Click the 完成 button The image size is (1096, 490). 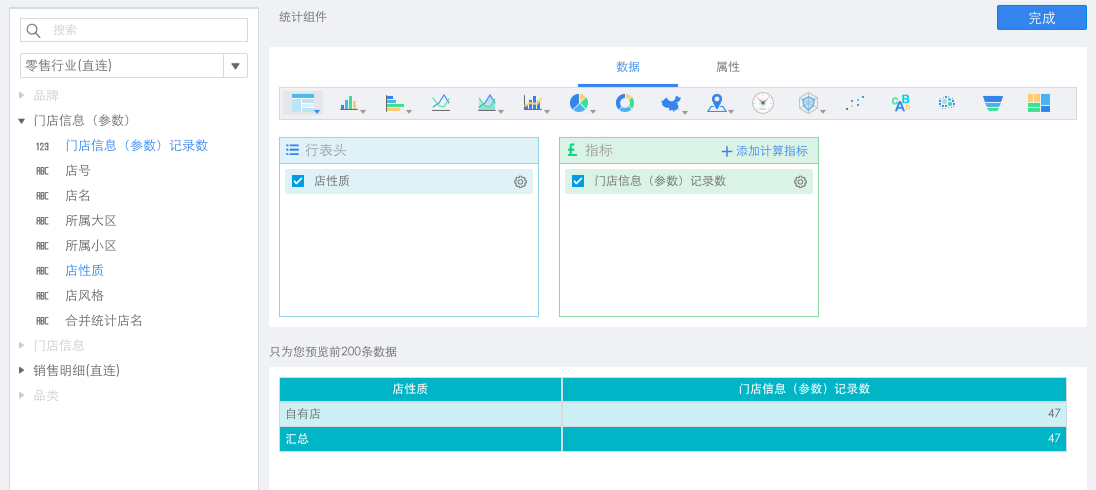[1041, 18]
